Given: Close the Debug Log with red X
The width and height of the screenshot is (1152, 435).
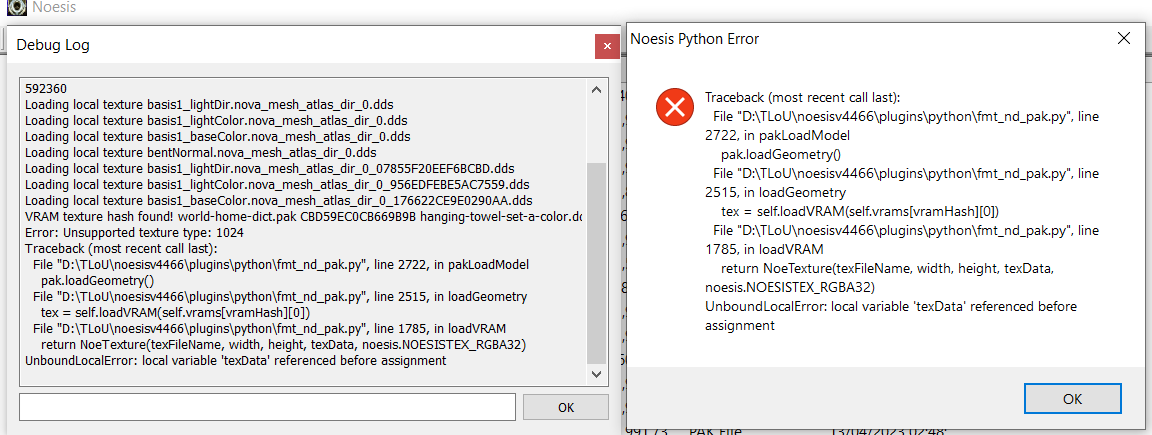Looking at the screenshot, I should click(x=607, y=46).
